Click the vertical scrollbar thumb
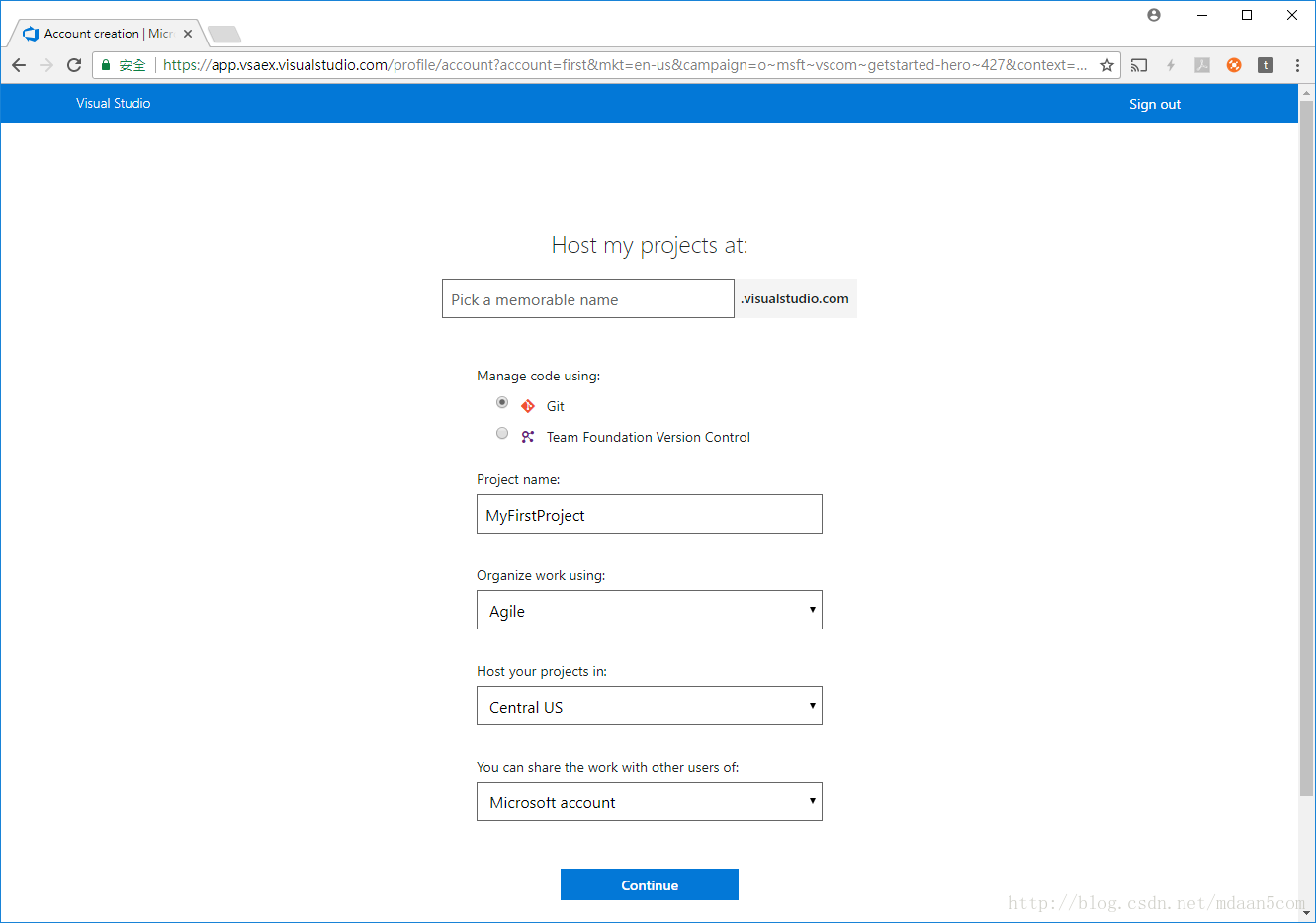1316x923 pixels. pos(1307,448)
